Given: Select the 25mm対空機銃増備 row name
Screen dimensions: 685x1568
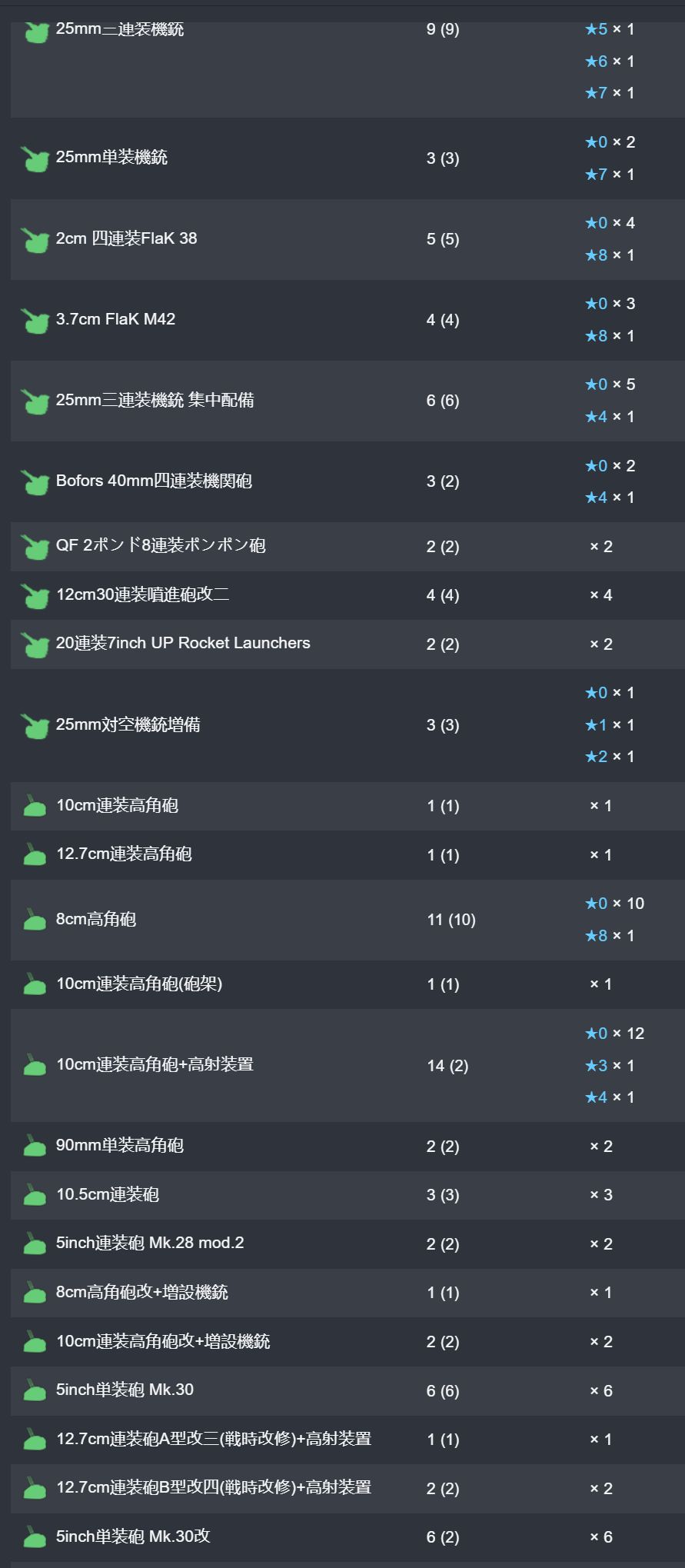Looking at the screenshot, I should point(128,724).
